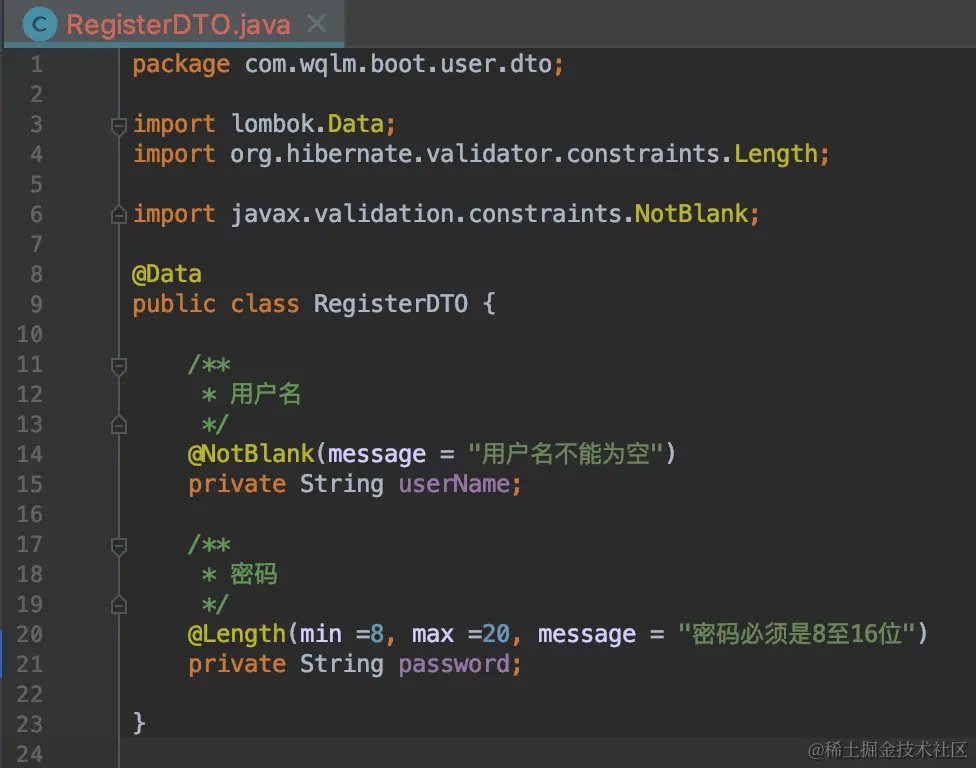Click the closing brace on line 23
The height and width of the screenshot is (768, 976).
[139, 723]
